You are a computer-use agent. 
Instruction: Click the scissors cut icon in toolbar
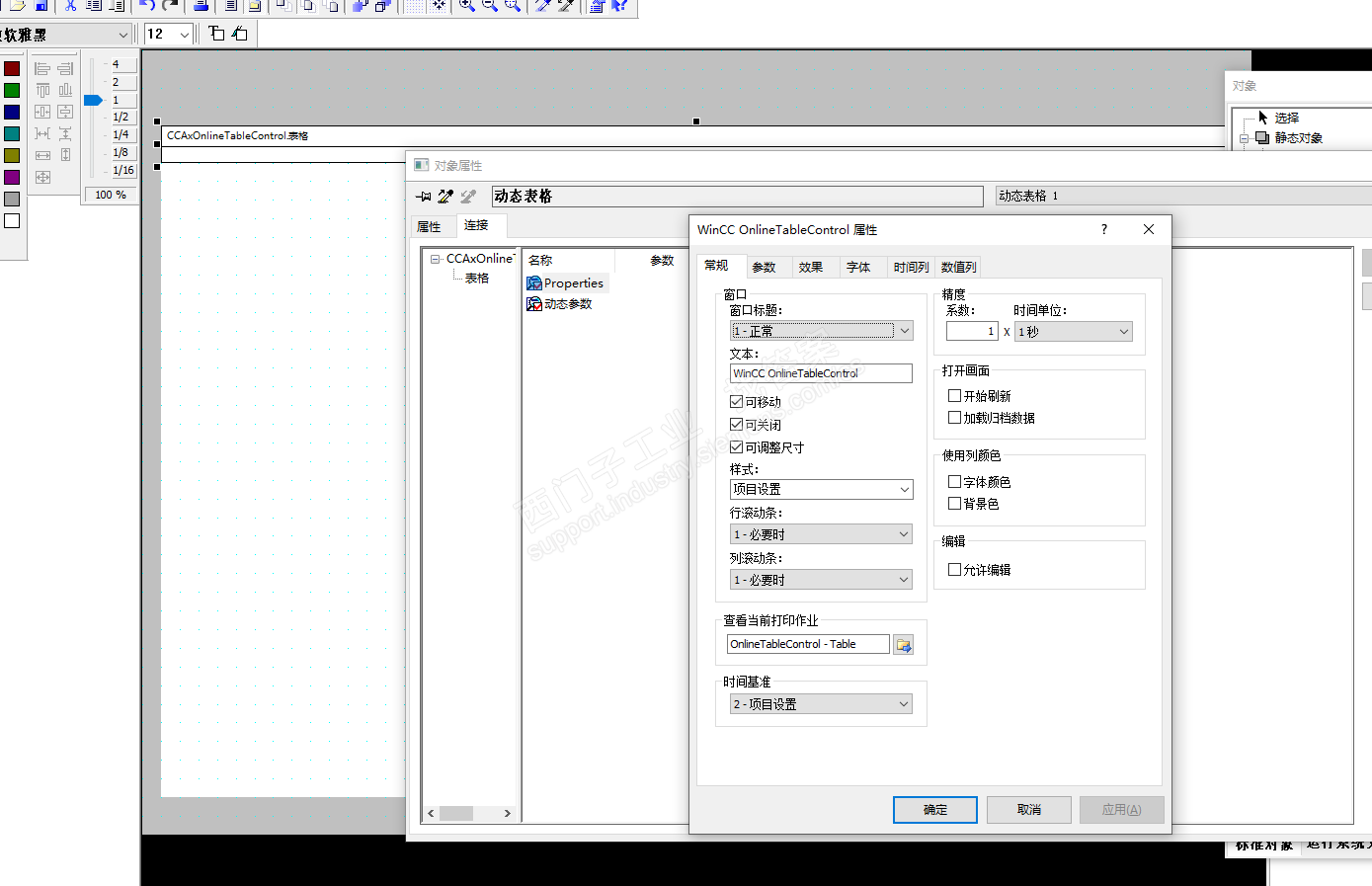pos(70,5)
